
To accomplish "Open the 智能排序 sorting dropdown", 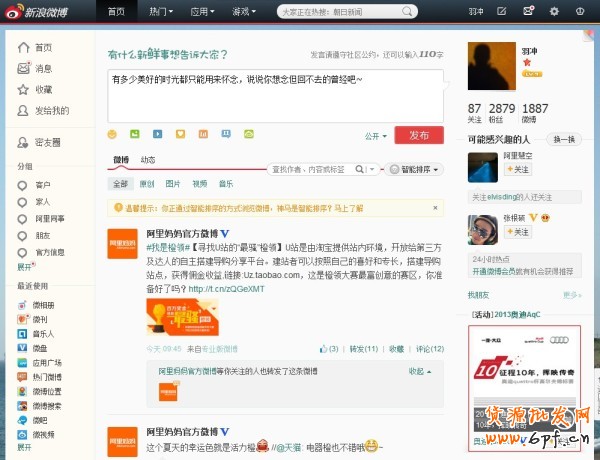I will click(414, 169).
